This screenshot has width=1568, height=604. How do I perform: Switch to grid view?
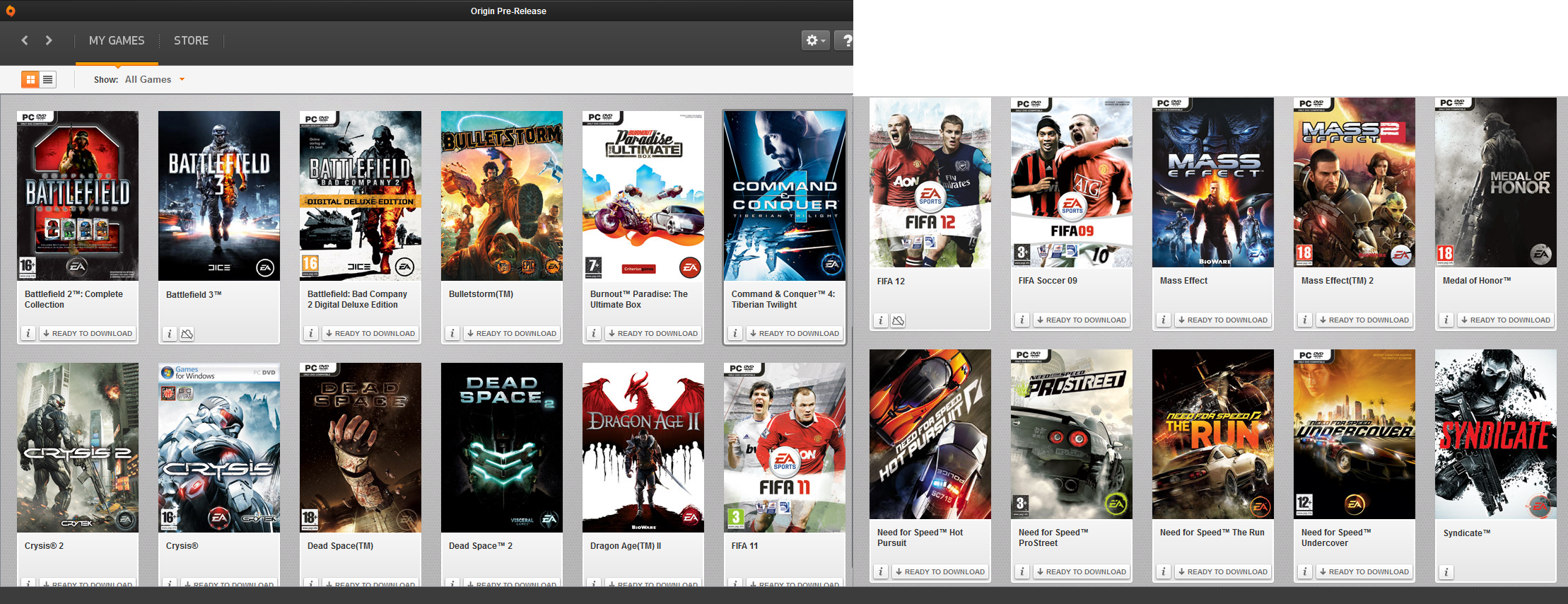tap(30, 79)
